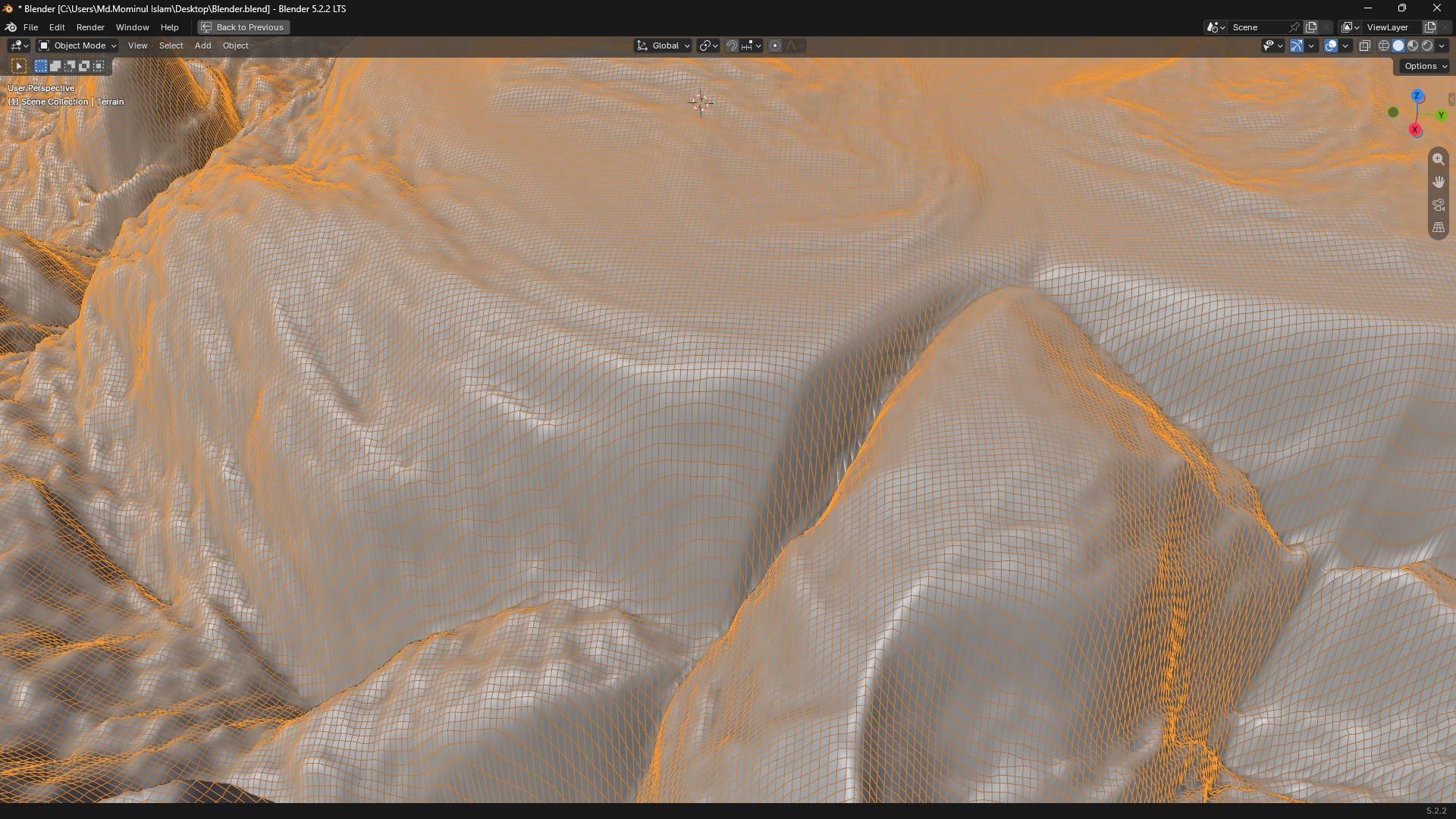Open the transform pivot point dropdown

708,45
